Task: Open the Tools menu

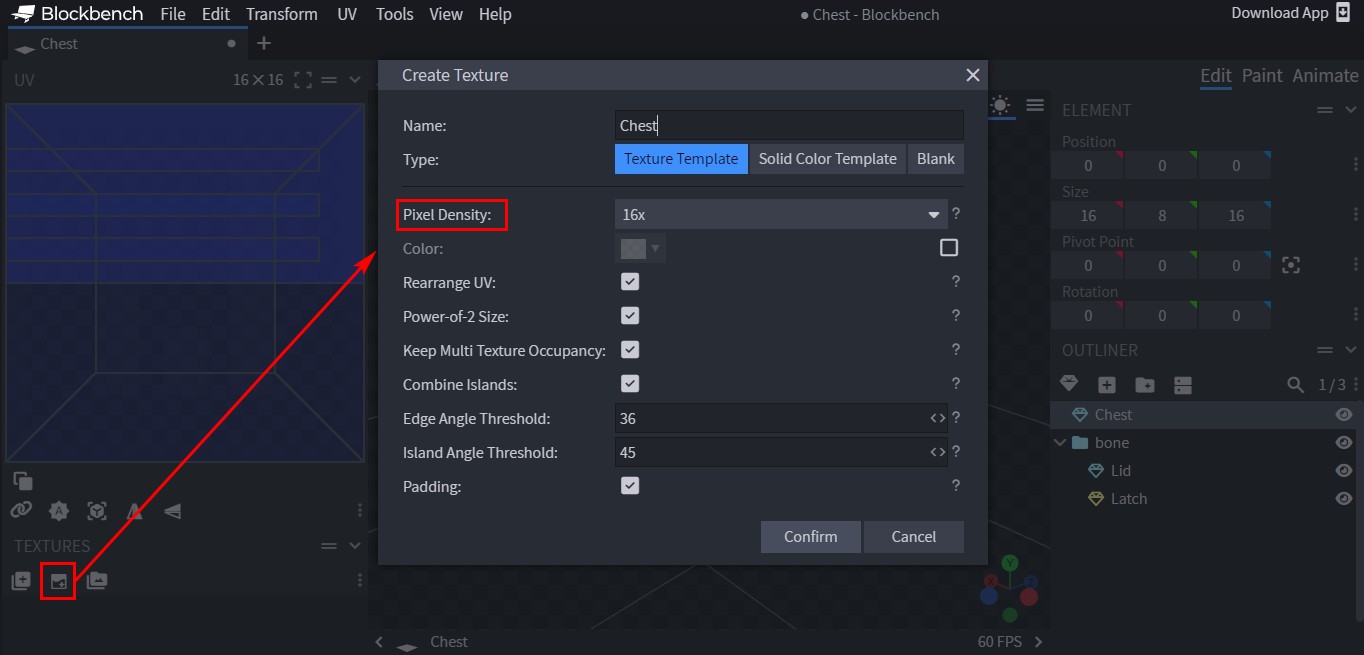Action: point(395,14)
